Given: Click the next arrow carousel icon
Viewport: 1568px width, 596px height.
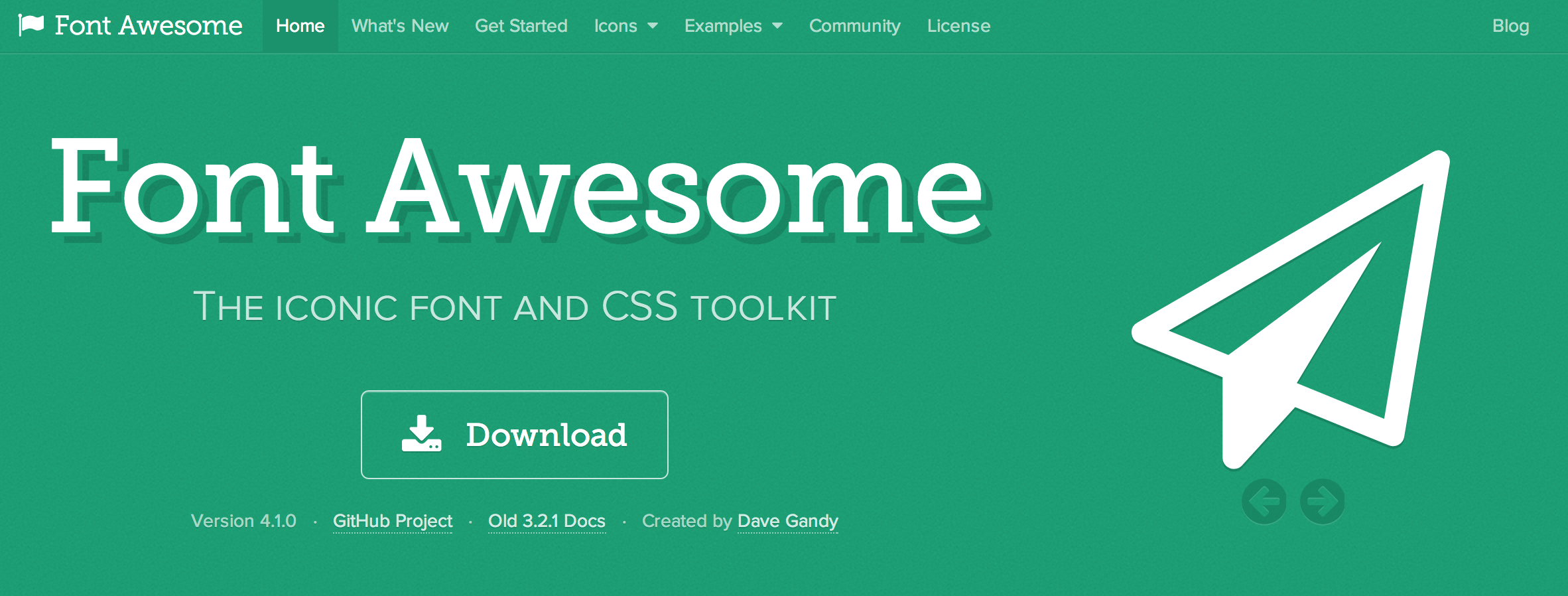Looking at the screenshot, I should pos(1323,502).
